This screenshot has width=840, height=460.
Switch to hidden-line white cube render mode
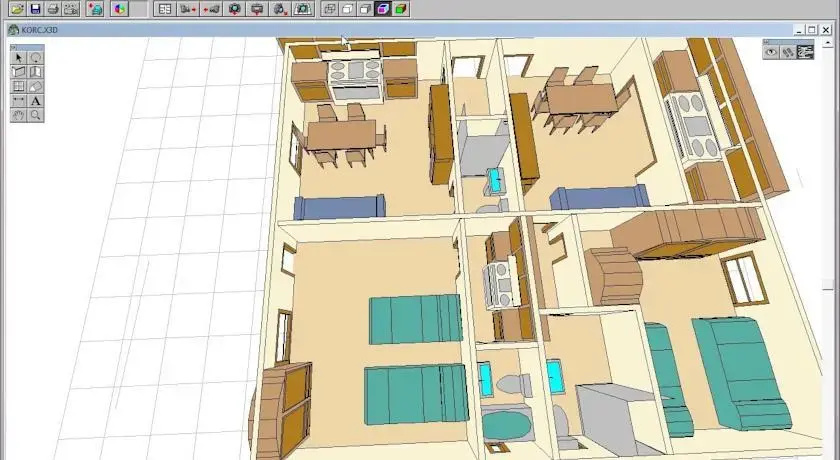coord(348,9)
